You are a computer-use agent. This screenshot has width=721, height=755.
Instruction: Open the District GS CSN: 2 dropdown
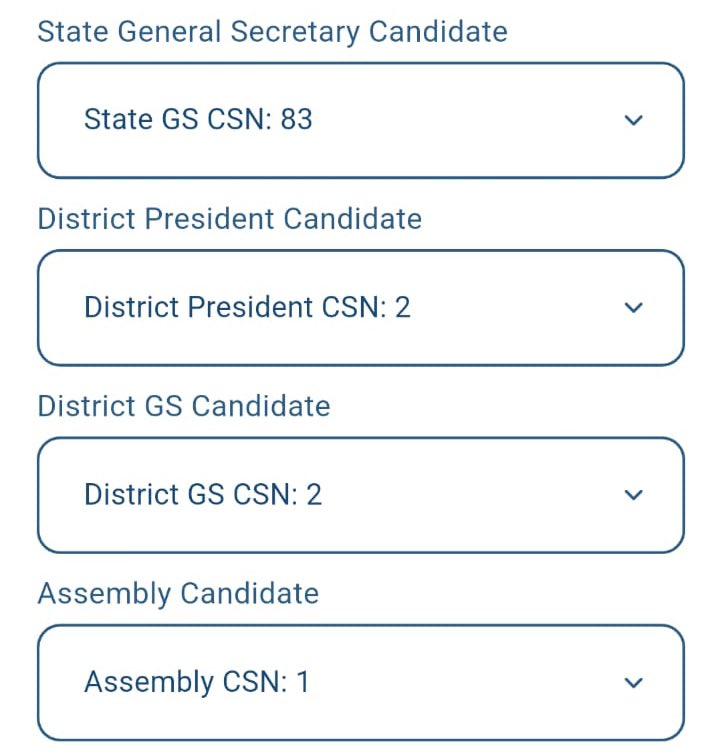click(x=361, y=495)
